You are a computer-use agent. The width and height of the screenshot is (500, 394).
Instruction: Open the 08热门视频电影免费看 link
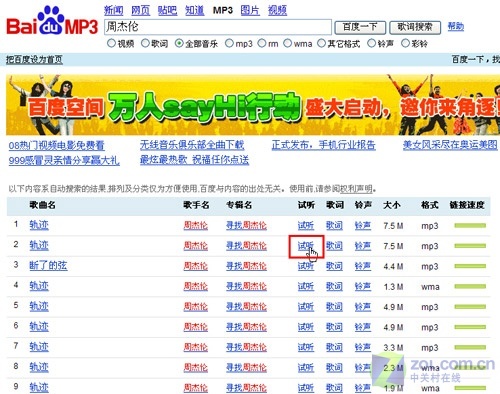pos(57,145)
